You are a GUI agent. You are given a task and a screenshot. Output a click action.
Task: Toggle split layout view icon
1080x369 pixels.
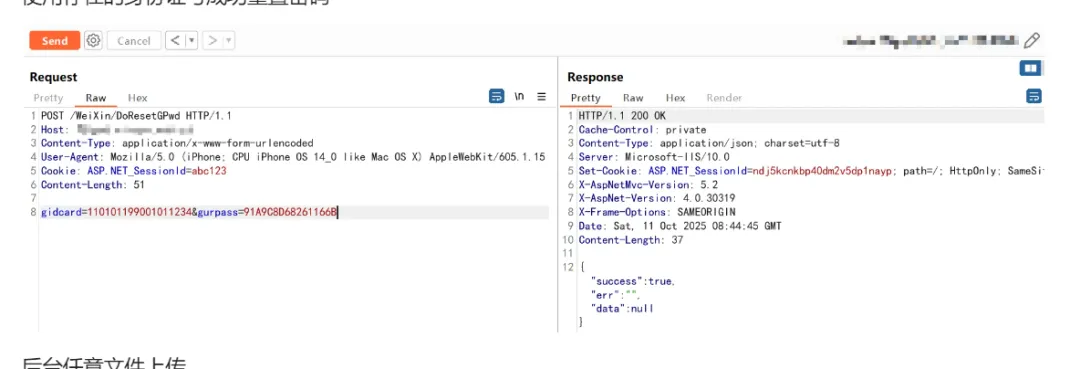[1030, 68]
